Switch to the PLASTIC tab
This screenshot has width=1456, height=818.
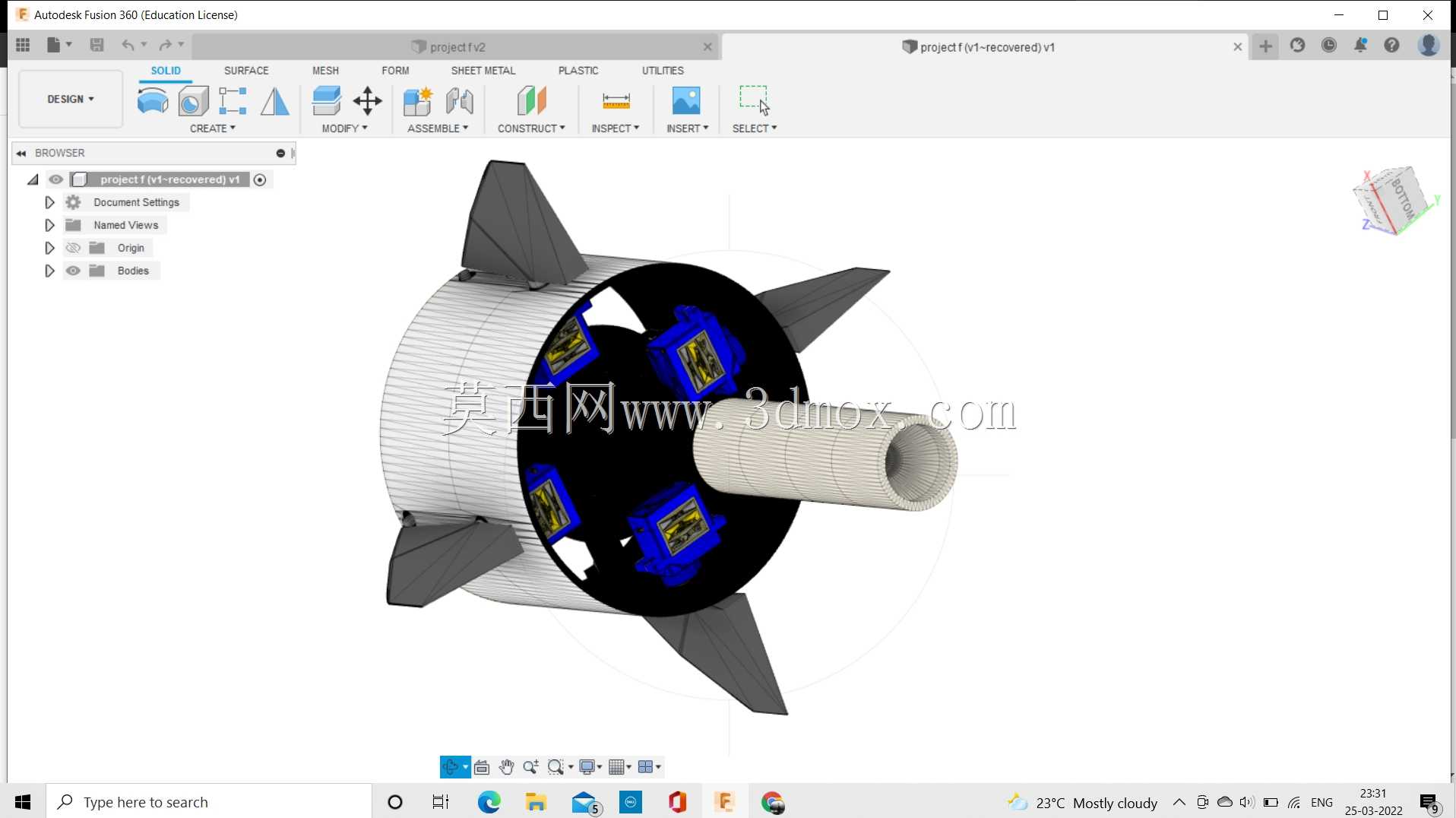[578, 70]
